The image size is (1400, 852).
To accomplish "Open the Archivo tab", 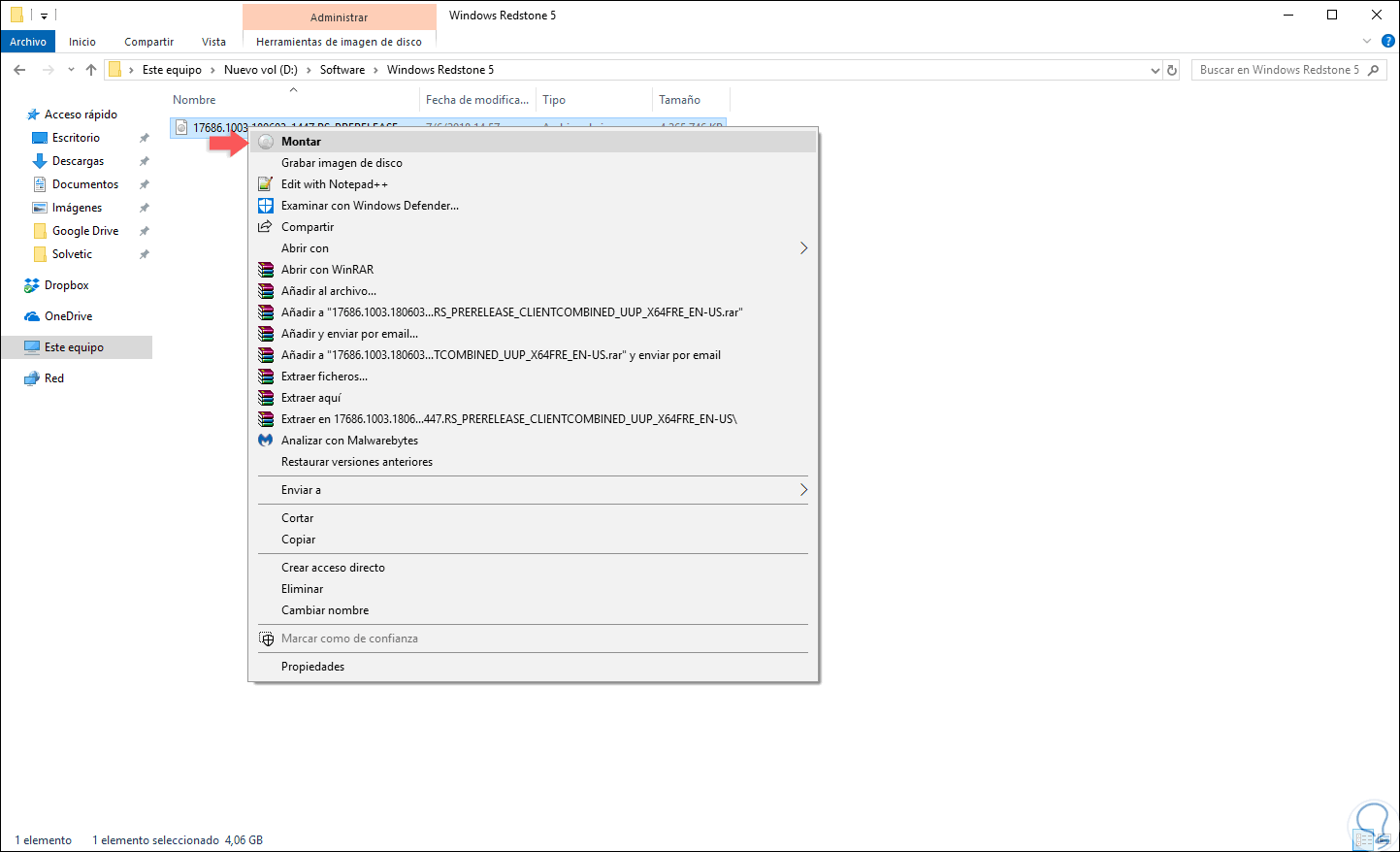I will [28, 42].
